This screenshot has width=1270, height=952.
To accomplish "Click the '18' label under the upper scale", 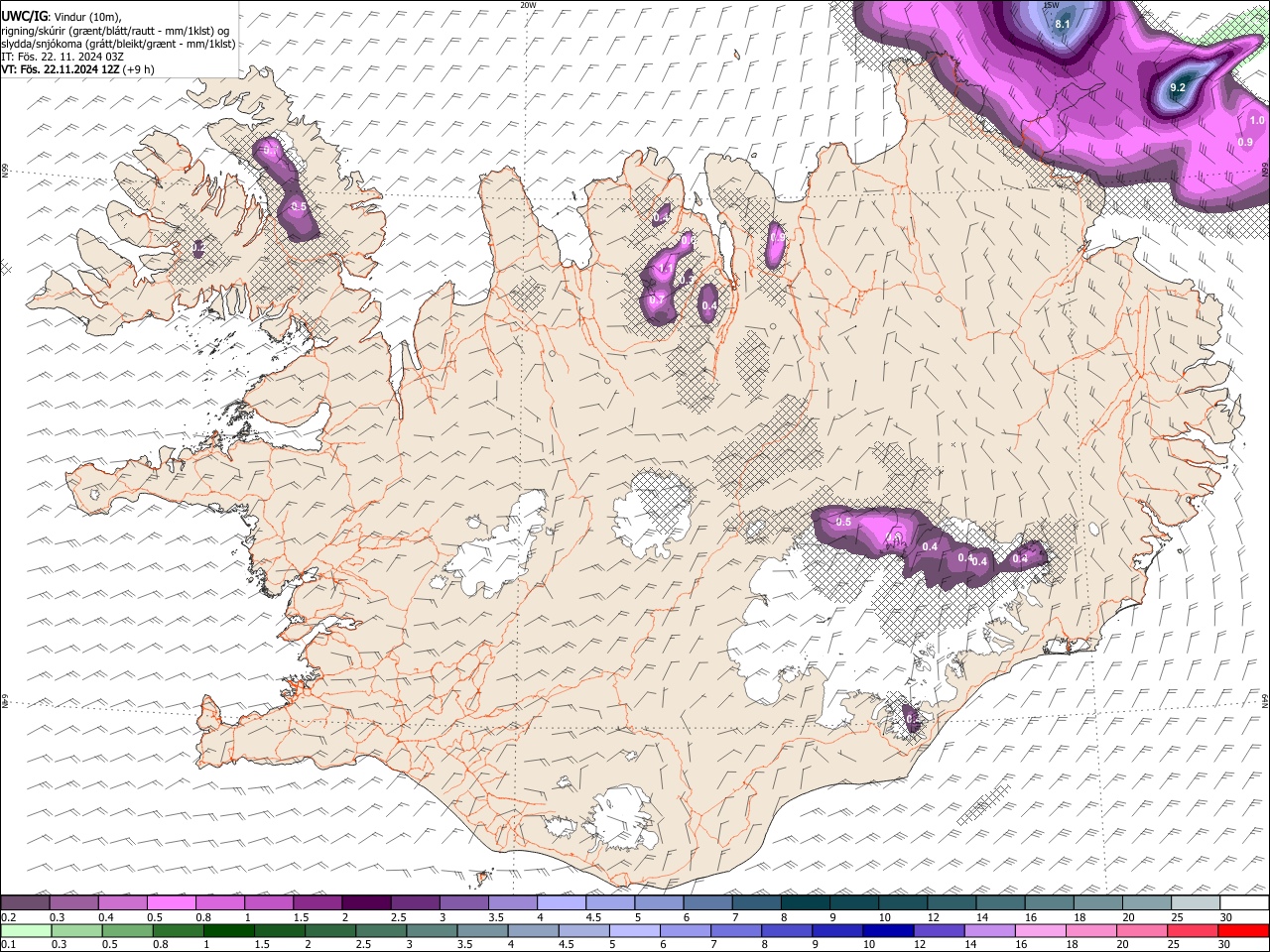I will pos(1079,917).
